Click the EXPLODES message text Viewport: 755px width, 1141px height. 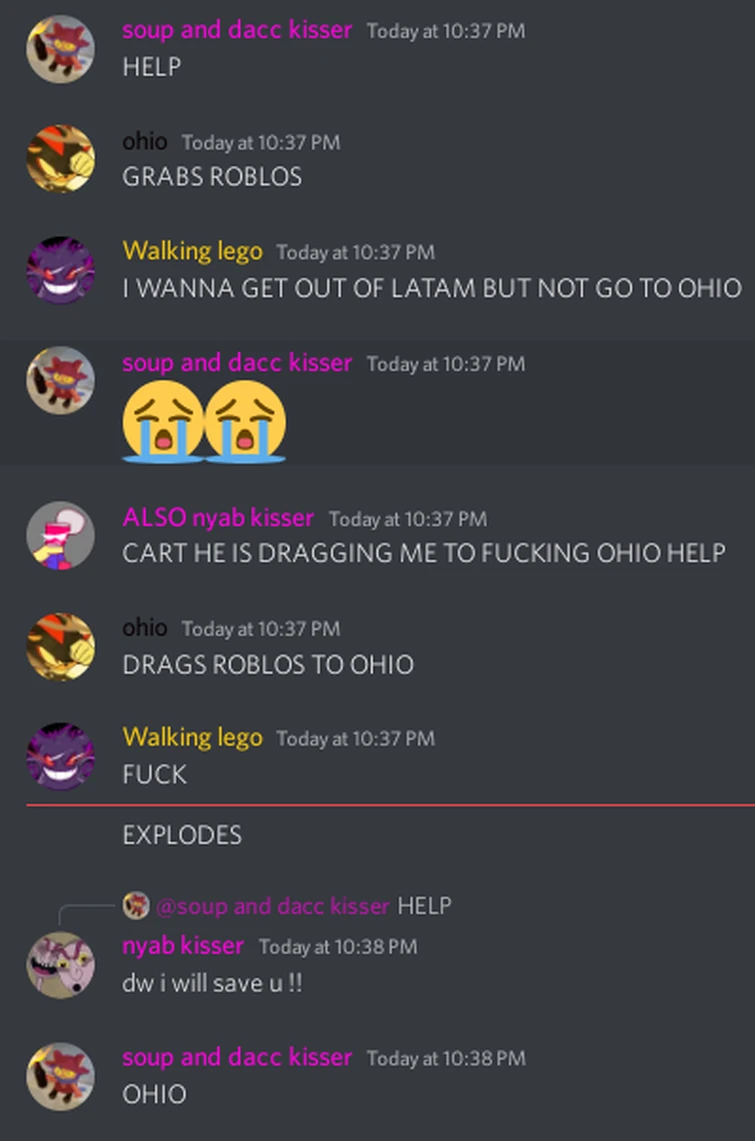tap(182, 835)
